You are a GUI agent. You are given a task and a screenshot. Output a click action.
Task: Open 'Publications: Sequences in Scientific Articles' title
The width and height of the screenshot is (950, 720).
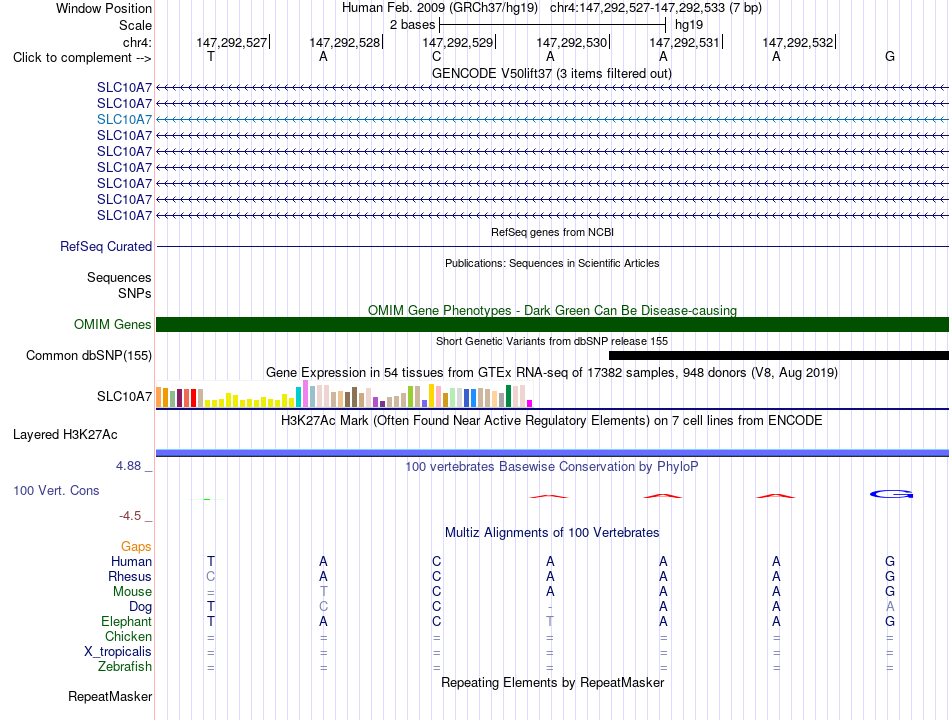tap(552, 263)
